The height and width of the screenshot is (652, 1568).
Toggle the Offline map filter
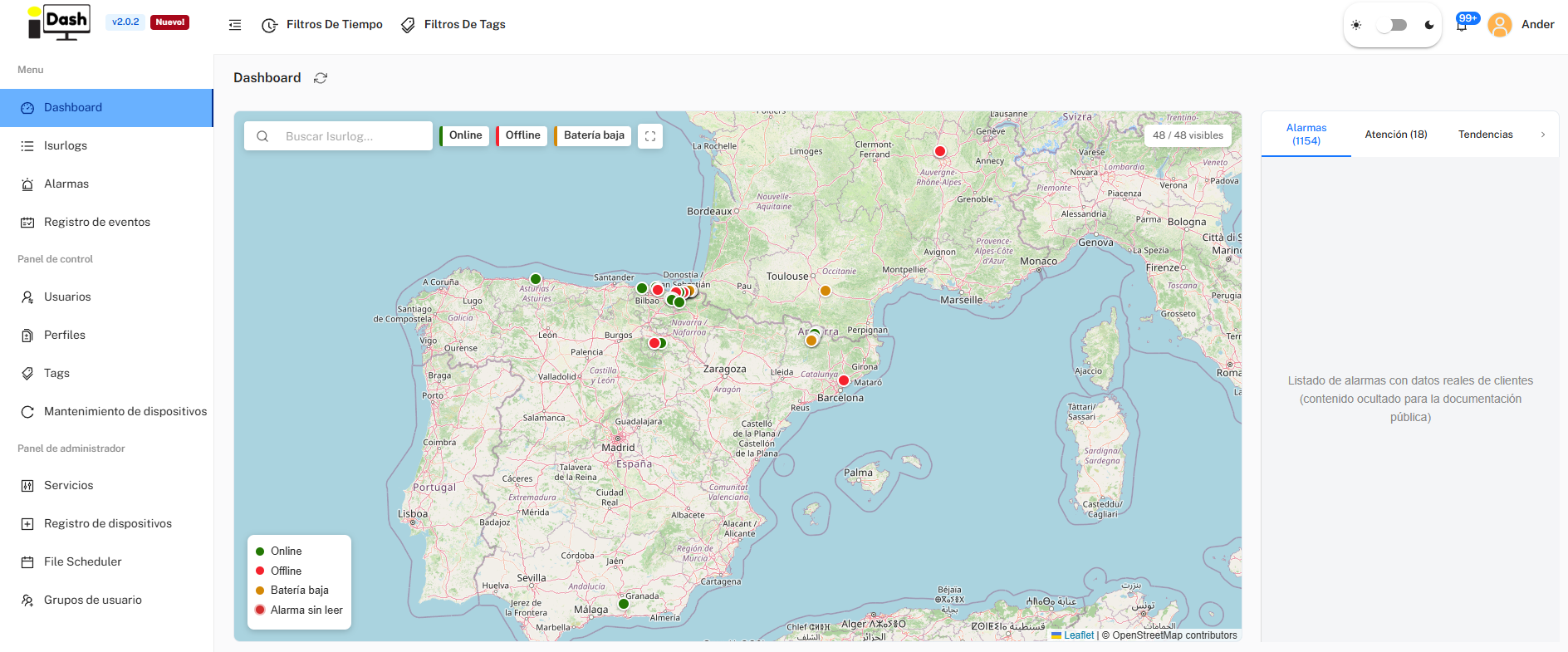522,135
